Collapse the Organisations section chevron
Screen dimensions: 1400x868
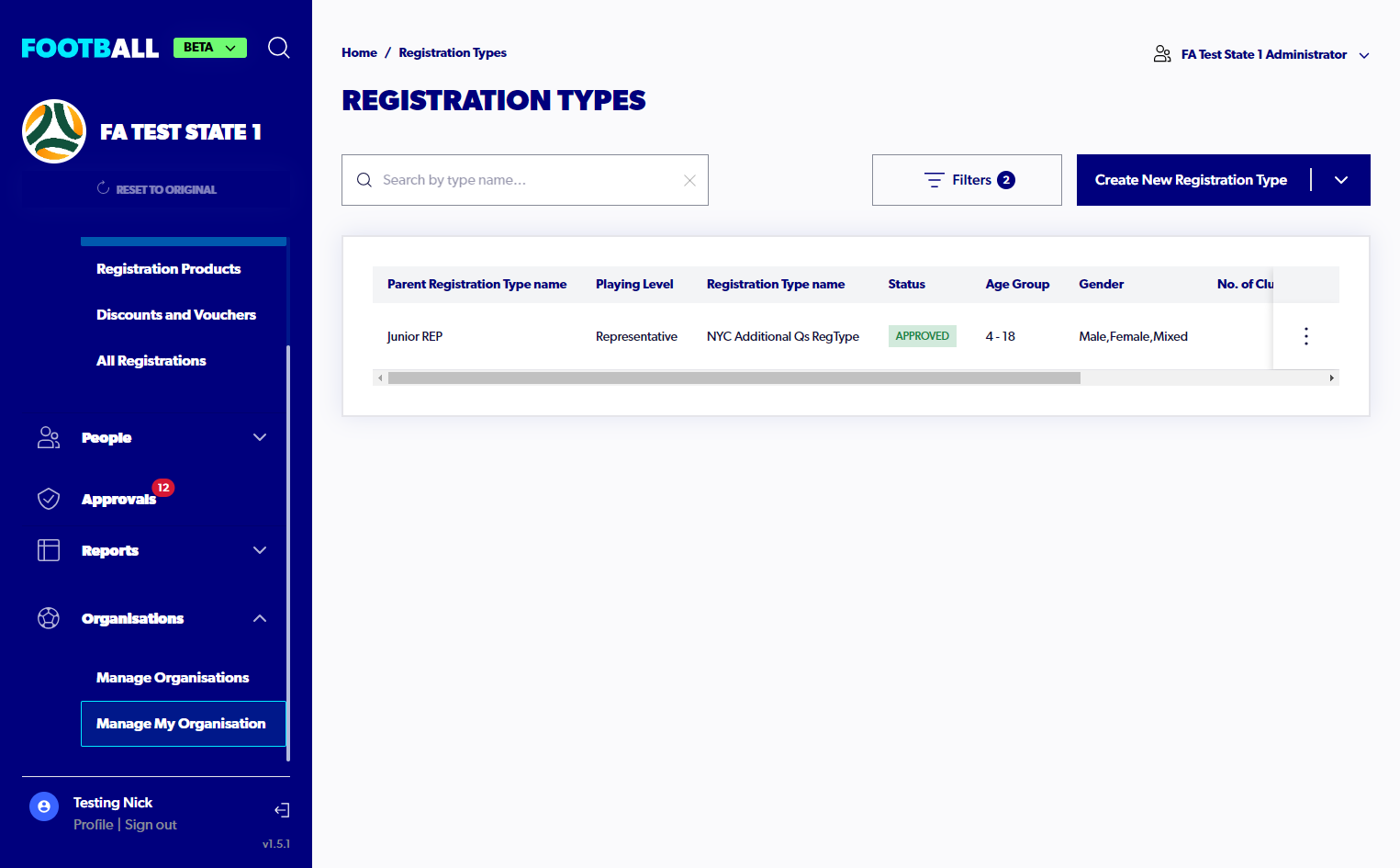pyautogui.click(x=260, y=618)
